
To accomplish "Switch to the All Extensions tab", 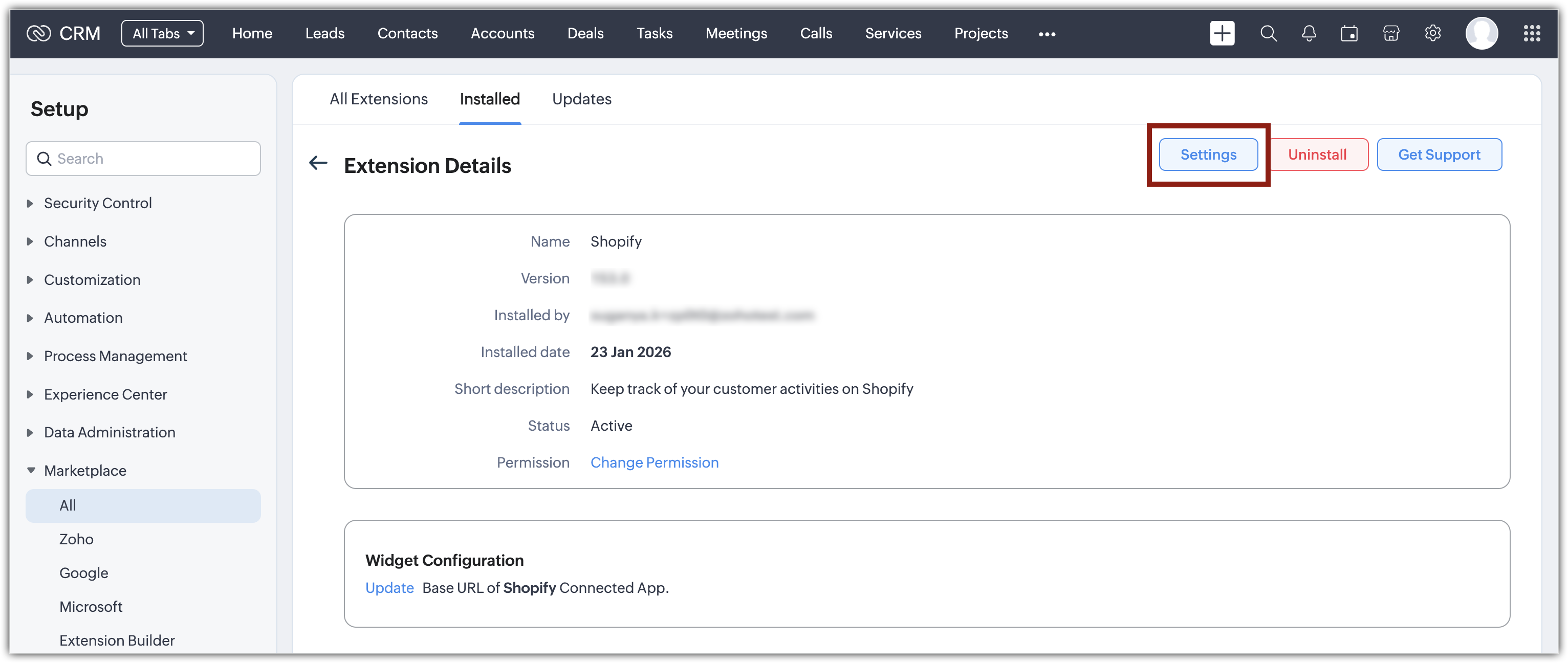I will click(378, 99).
